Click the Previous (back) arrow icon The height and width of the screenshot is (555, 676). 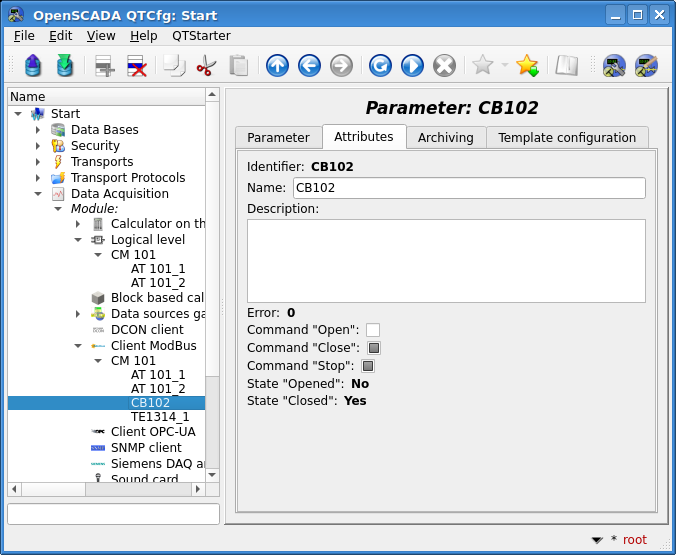[x=309, y=66]
